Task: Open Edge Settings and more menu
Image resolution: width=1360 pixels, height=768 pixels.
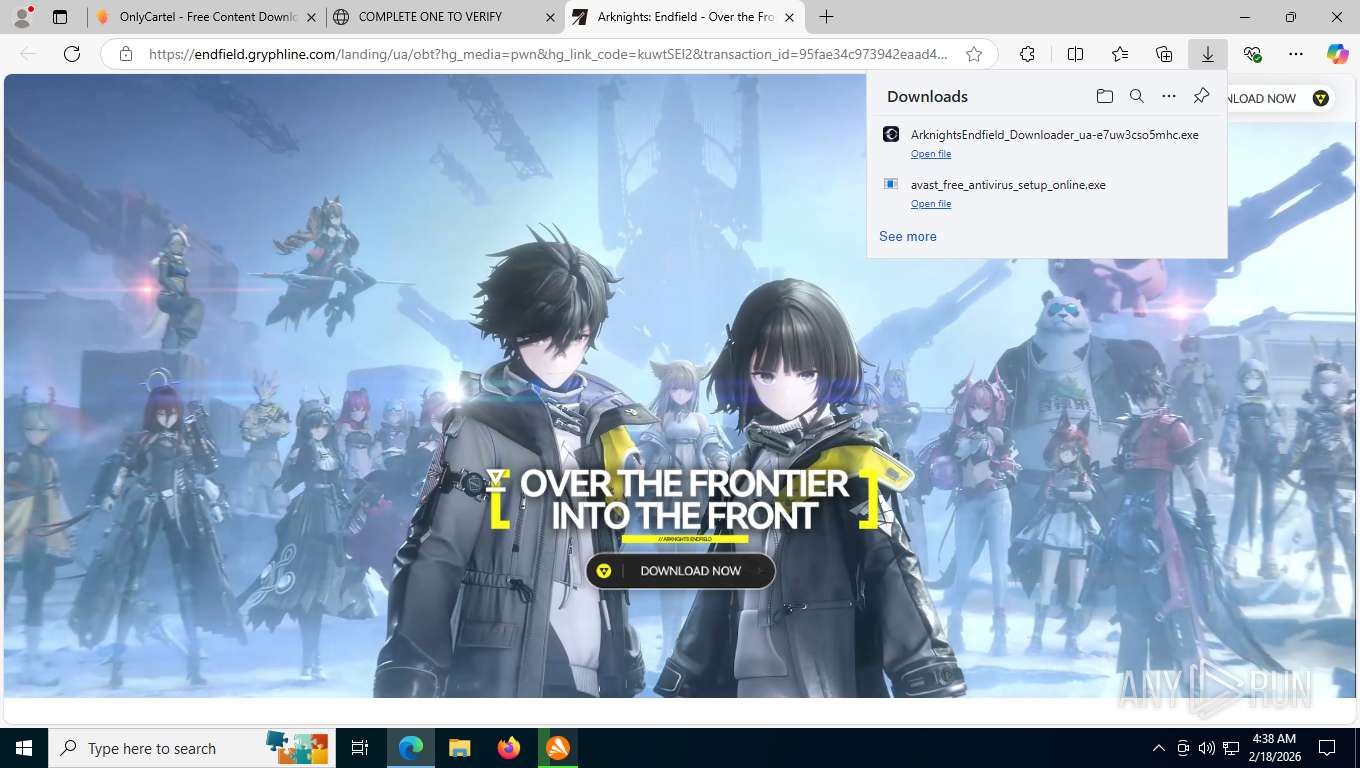Action: point(1296,54)
